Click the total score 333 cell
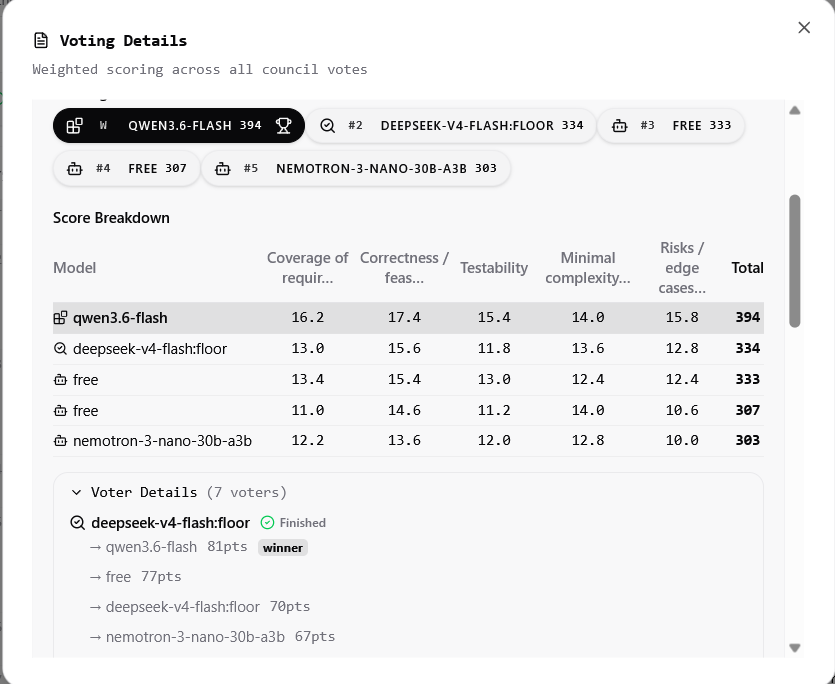Viewport: 835px width, 684px height. (747, 379)
